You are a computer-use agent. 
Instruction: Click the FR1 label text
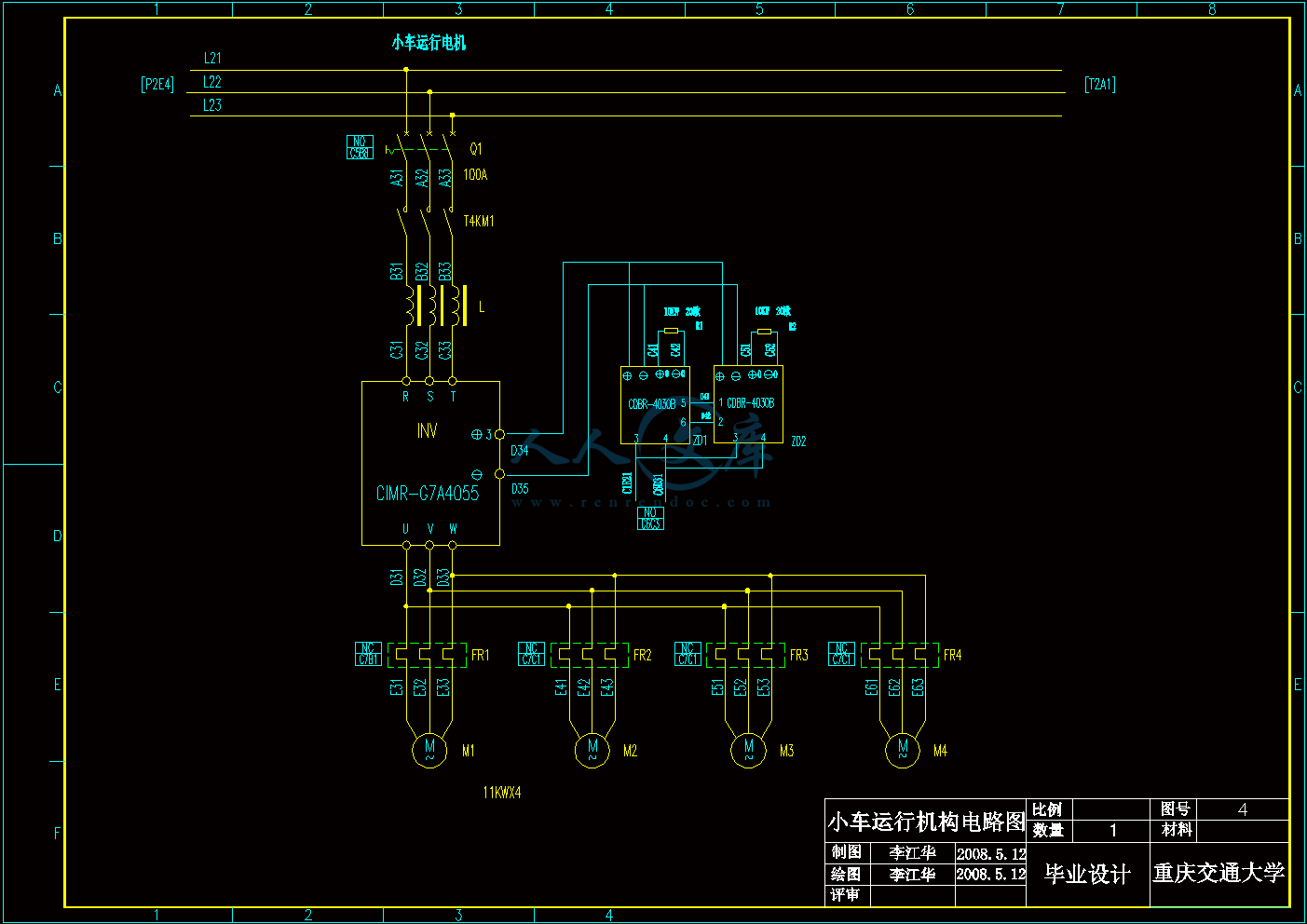(481, 655)
